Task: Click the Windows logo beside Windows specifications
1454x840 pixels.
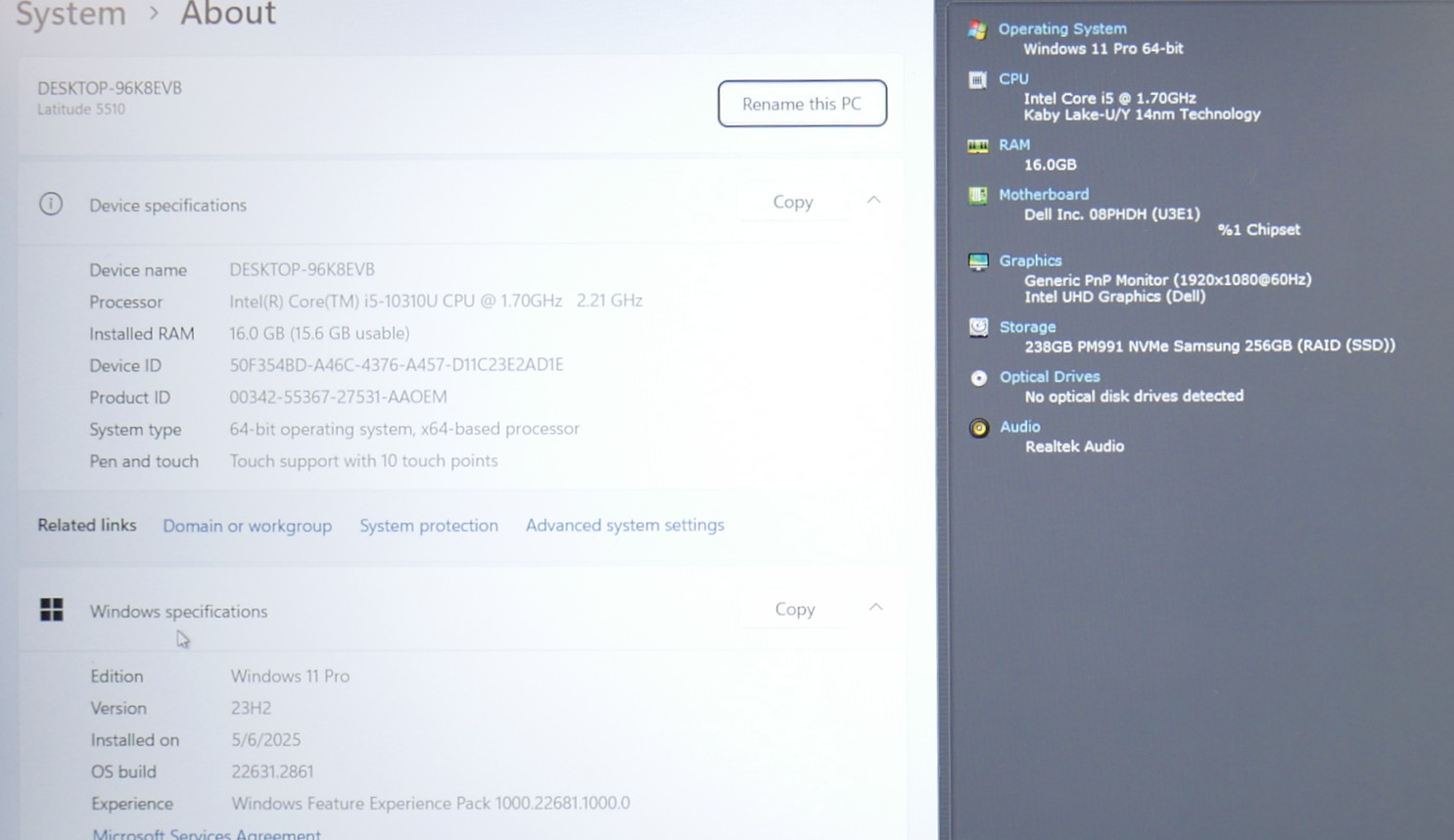Action: (52, 610)
